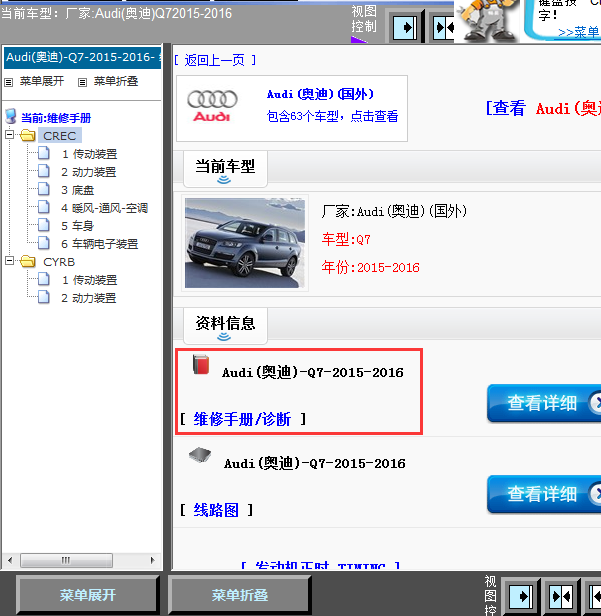601x616 pixels.
Task: Click top view control right-arrow icon
Action: (405, 28)
